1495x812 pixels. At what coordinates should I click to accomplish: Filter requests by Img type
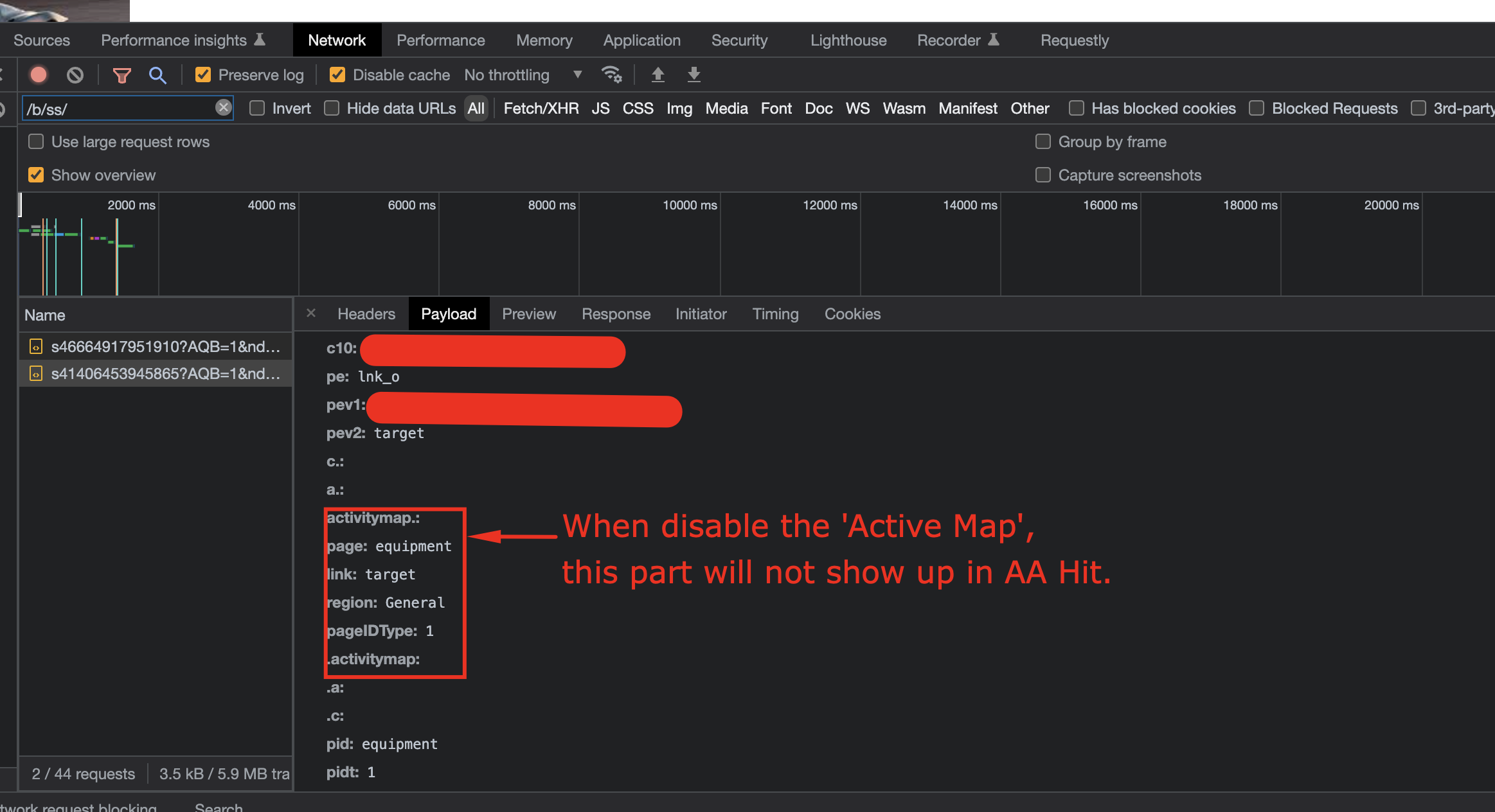click(679, 109)
